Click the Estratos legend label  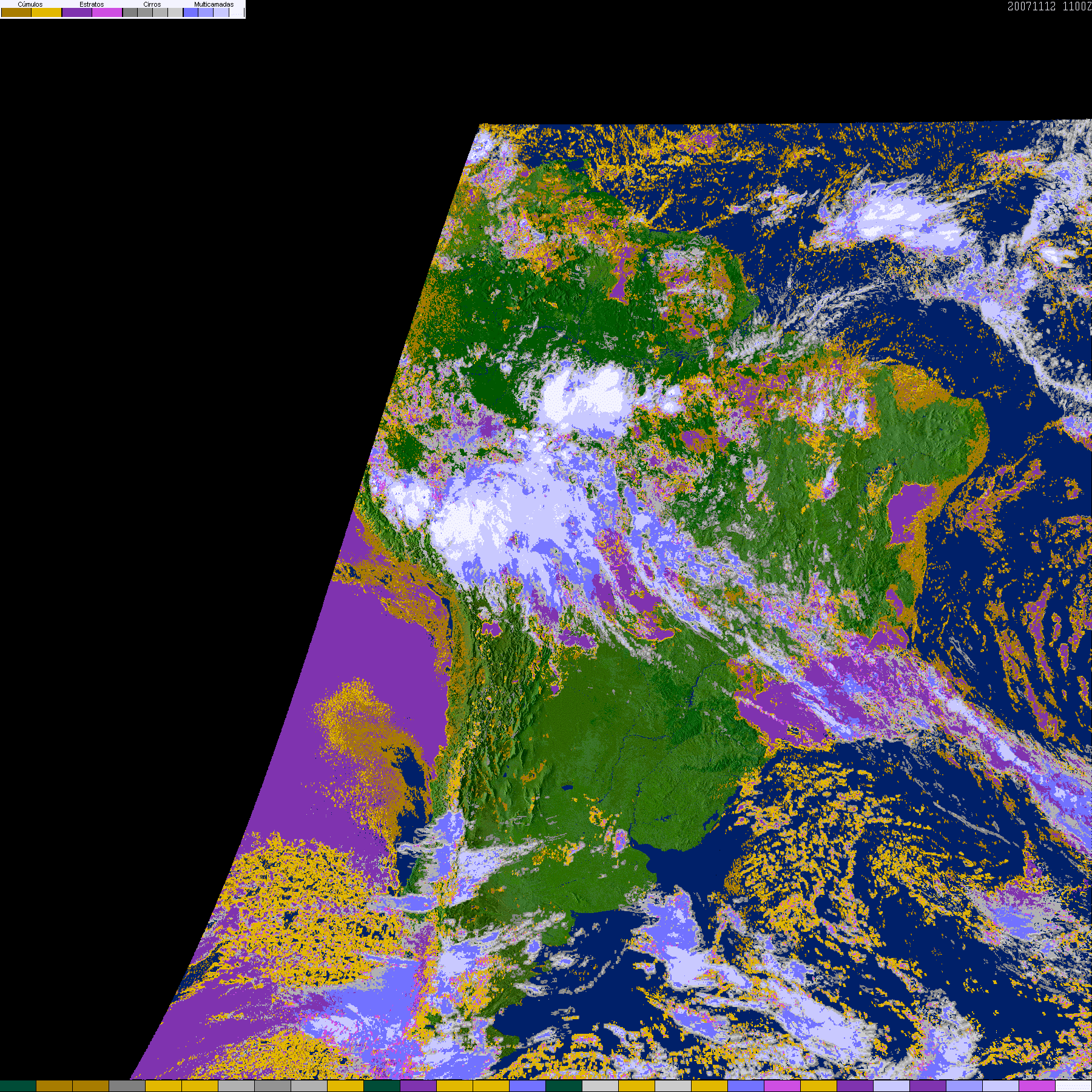(92, 4)
